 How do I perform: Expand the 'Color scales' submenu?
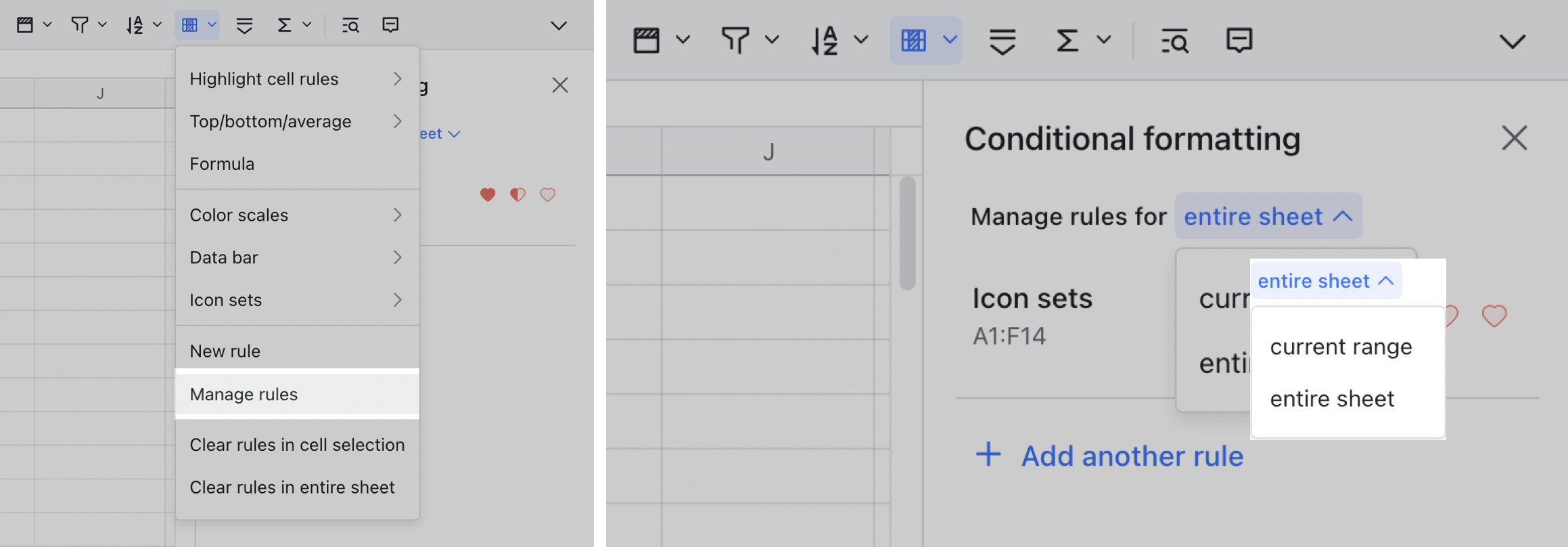[239, 215]
